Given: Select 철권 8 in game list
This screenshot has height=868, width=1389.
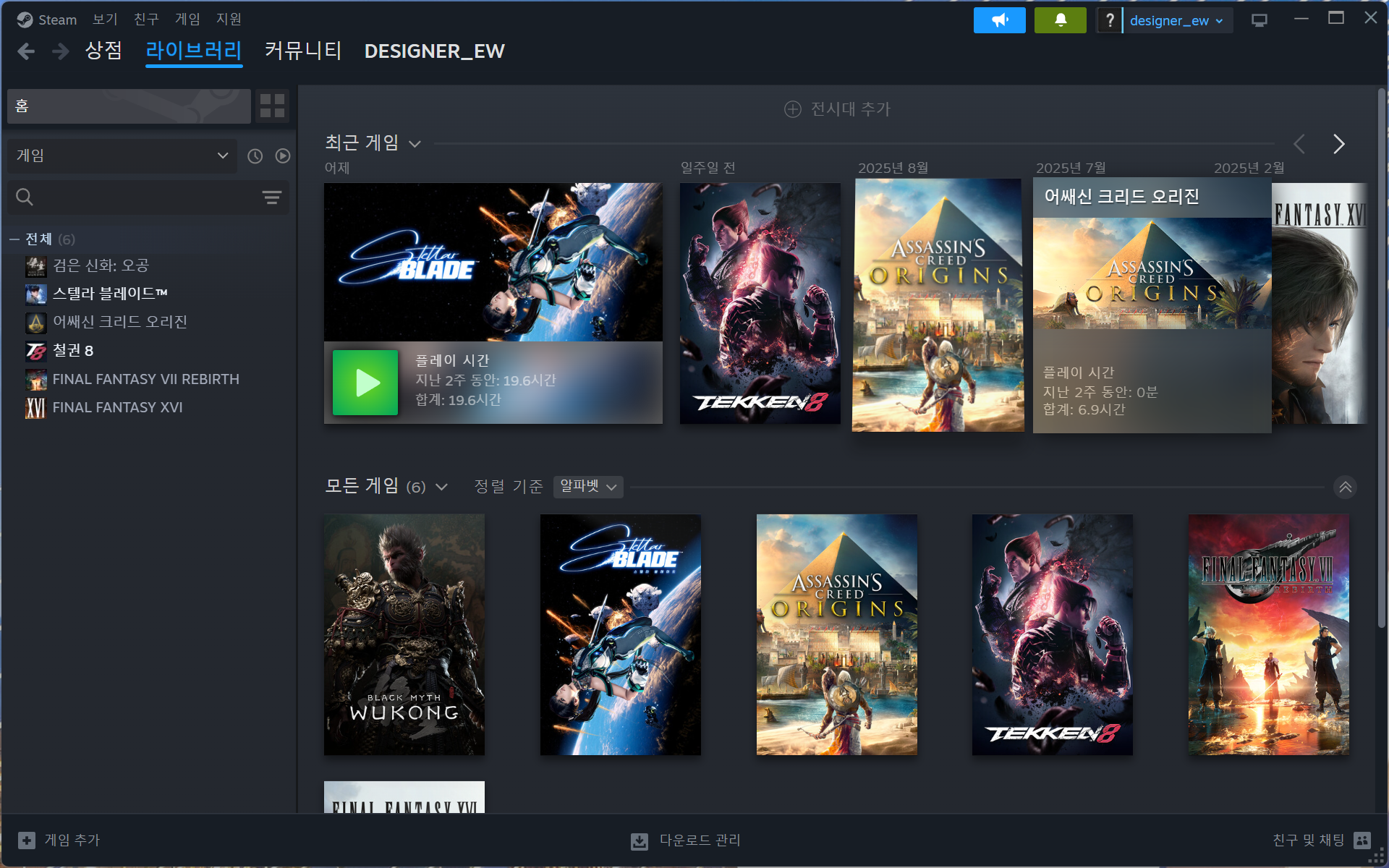Looking at the screenshot, I should [x=73, y=351].
